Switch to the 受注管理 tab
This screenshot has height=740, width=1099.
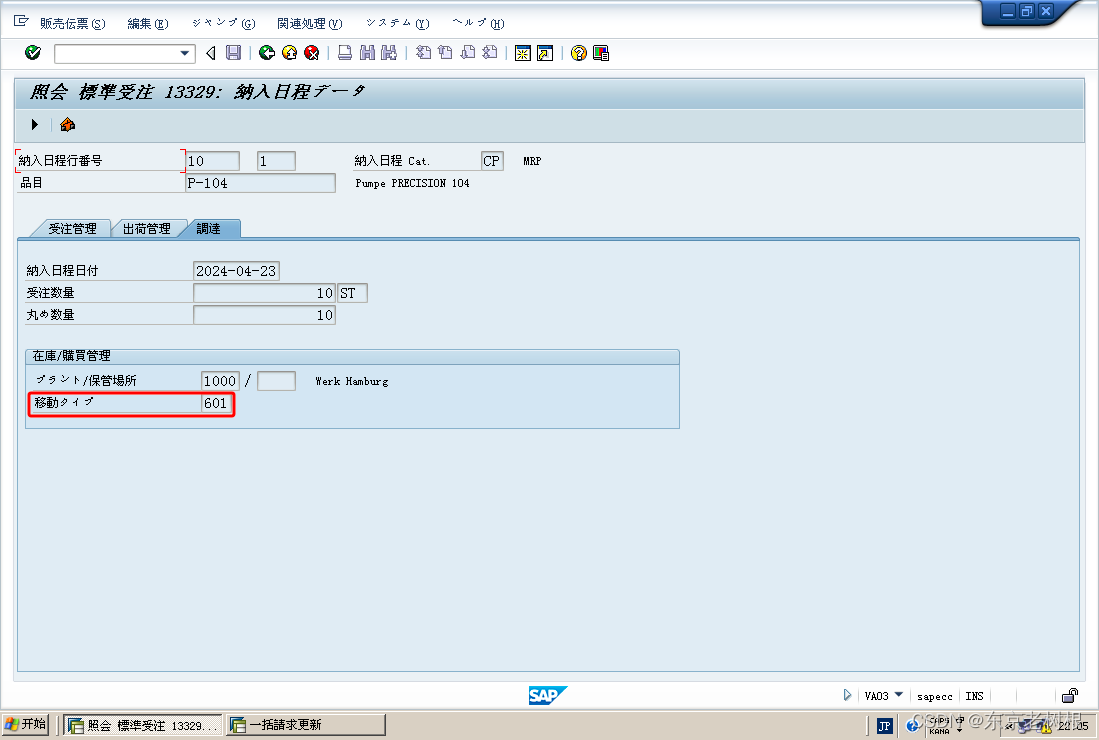point(72,229)
